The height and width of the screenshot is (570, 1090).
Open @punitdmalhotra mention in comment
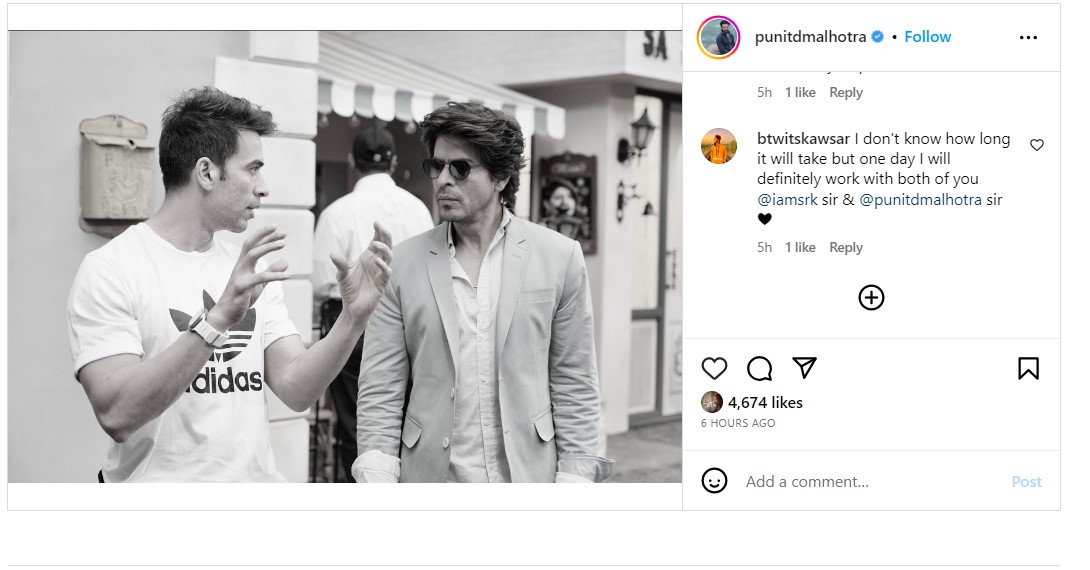point(920,200)
